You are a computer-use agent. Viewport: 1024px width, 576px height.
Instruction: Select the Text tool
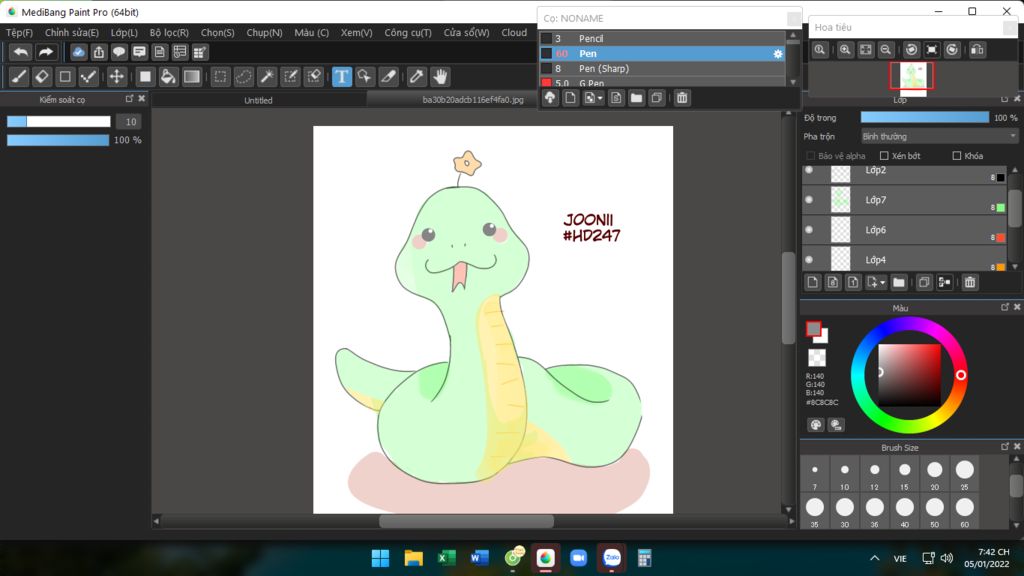tap(342, 77)
